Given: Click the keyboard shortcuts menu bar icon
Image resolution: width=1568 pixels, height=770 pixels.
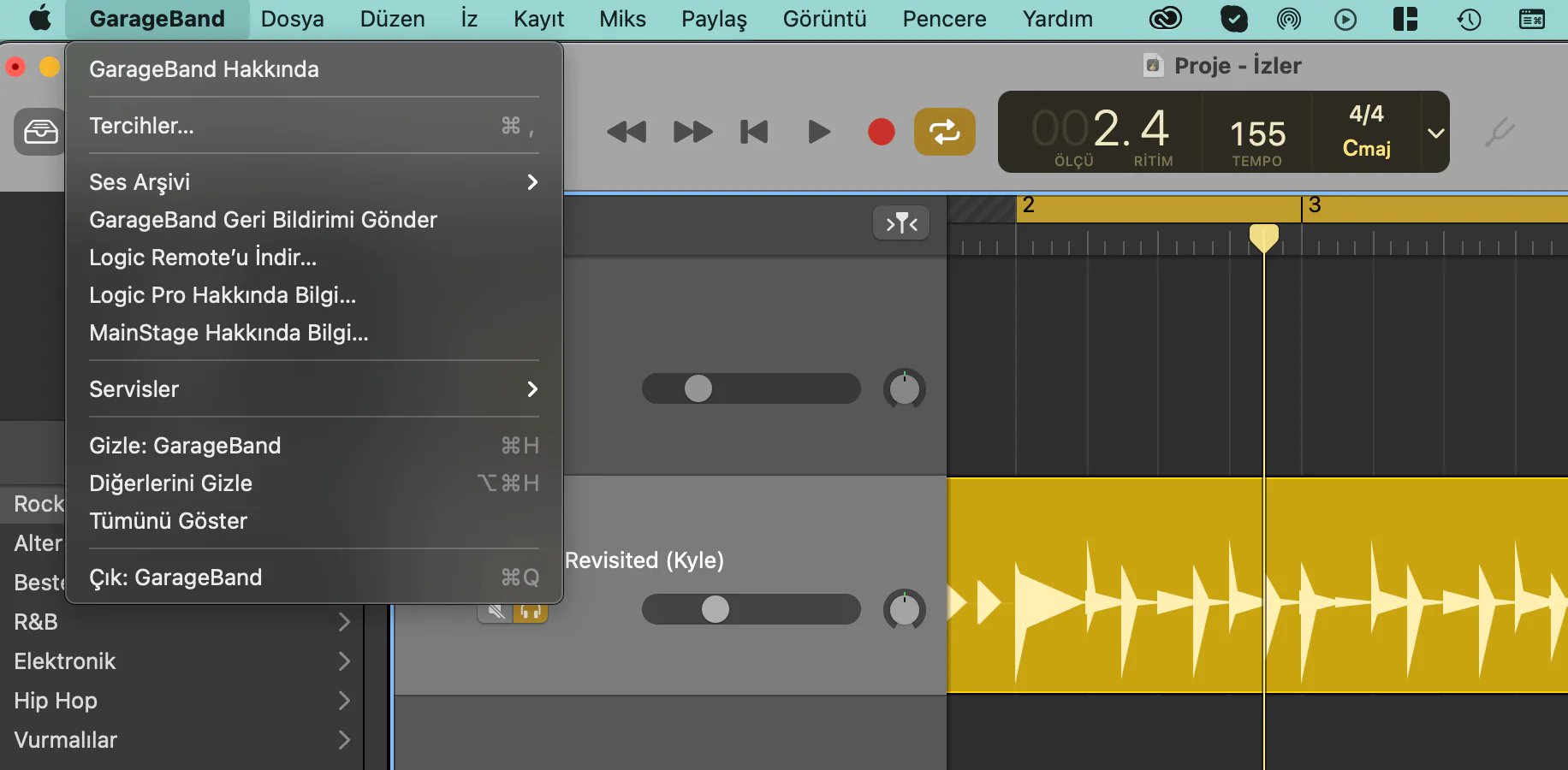Looking at the screenshot, I should pyautogui.click(x=1531, y=19).
